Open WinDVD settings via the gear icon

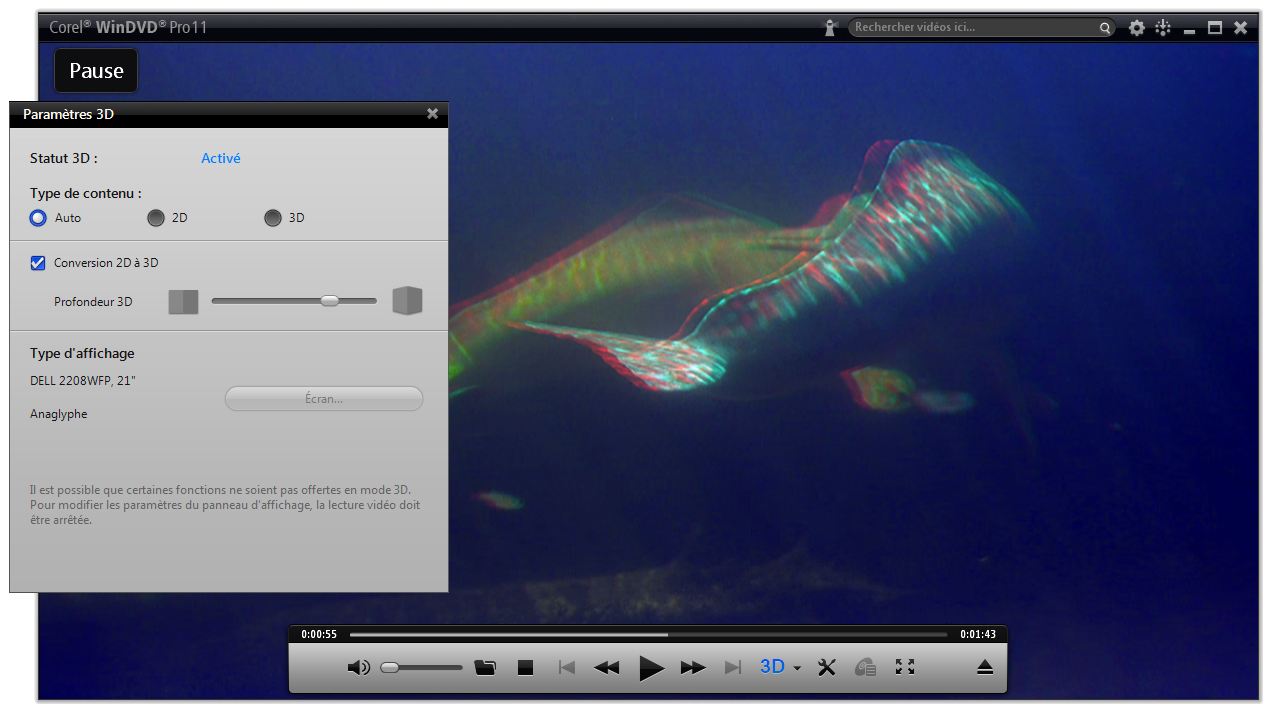pos(1136,27)
